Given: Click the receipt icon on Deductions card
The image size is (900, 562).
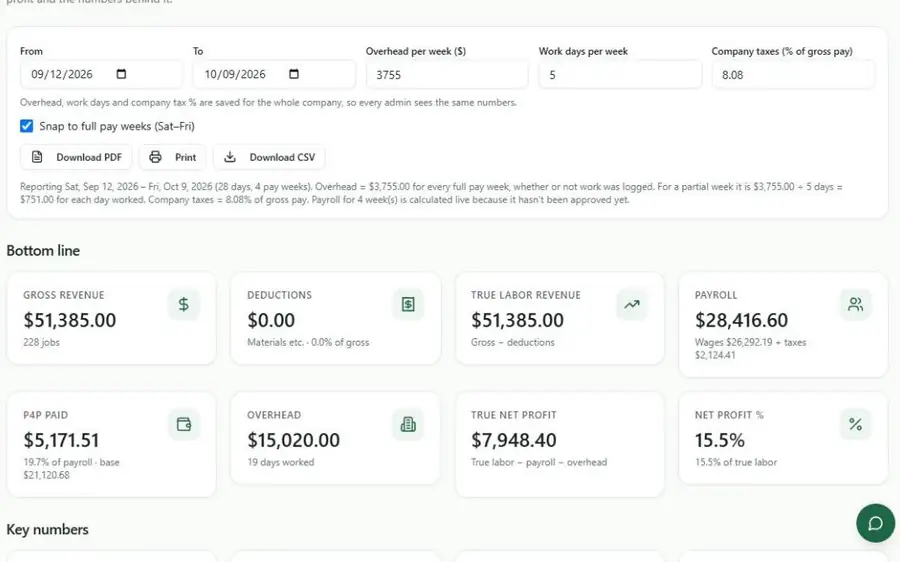Looking at the screenshot, I should tap(408, 304).
